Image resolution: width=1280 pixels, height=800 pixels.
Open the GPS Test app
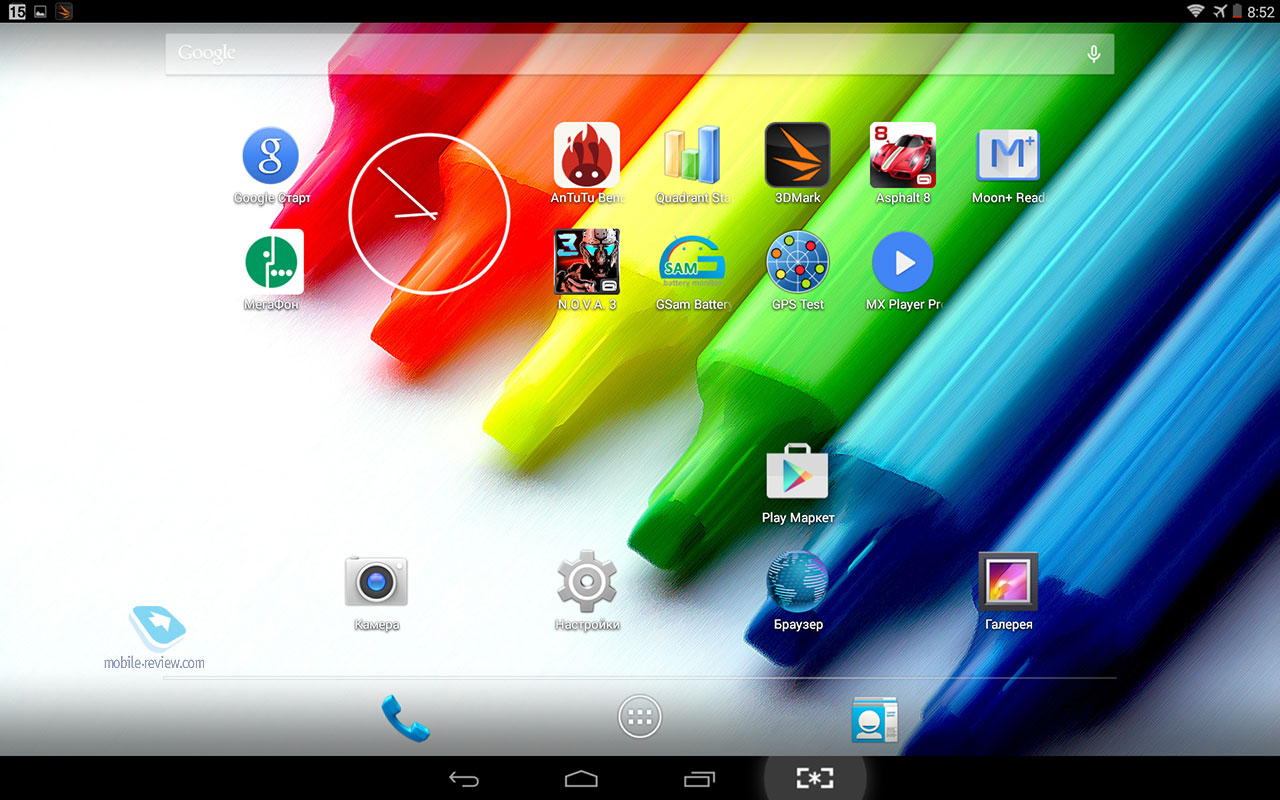coord(797,262)
